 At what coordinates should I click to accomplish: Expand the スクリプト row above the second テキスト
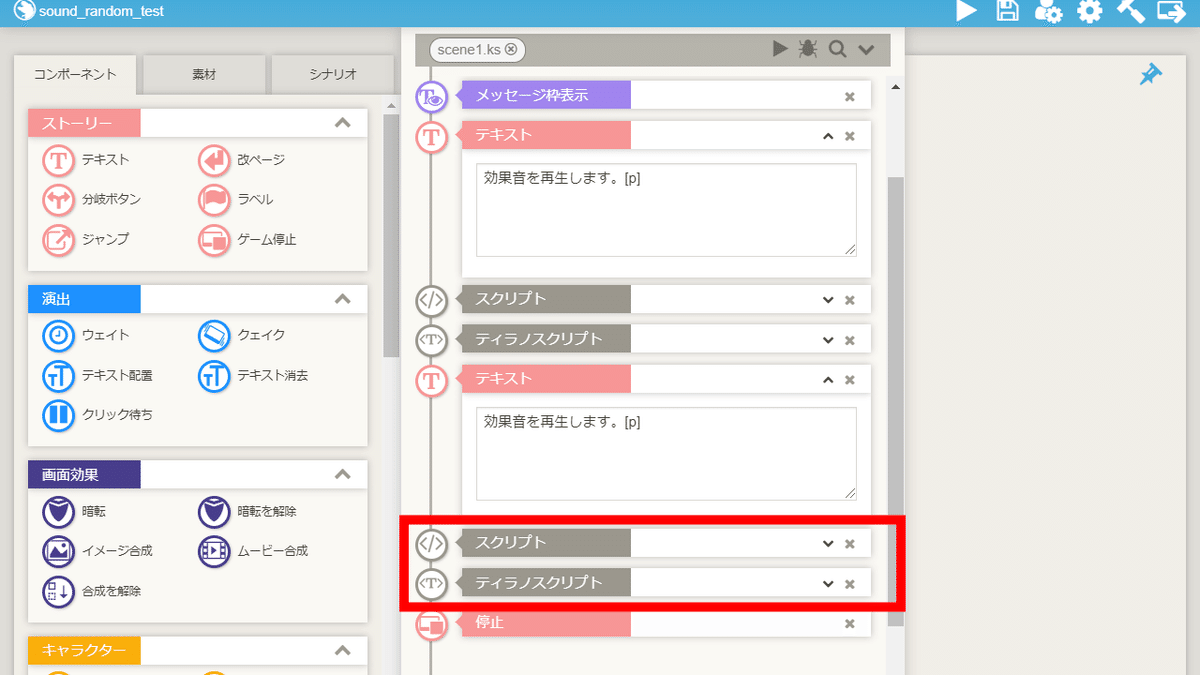828,300
